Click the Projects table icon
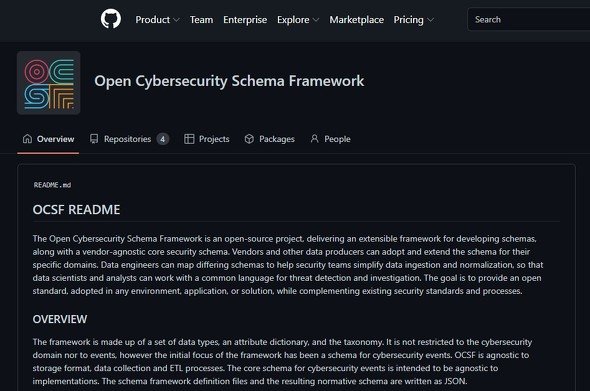Image resolution: width=590 pixels, height=391 pixels. click(x=189, y=139)
